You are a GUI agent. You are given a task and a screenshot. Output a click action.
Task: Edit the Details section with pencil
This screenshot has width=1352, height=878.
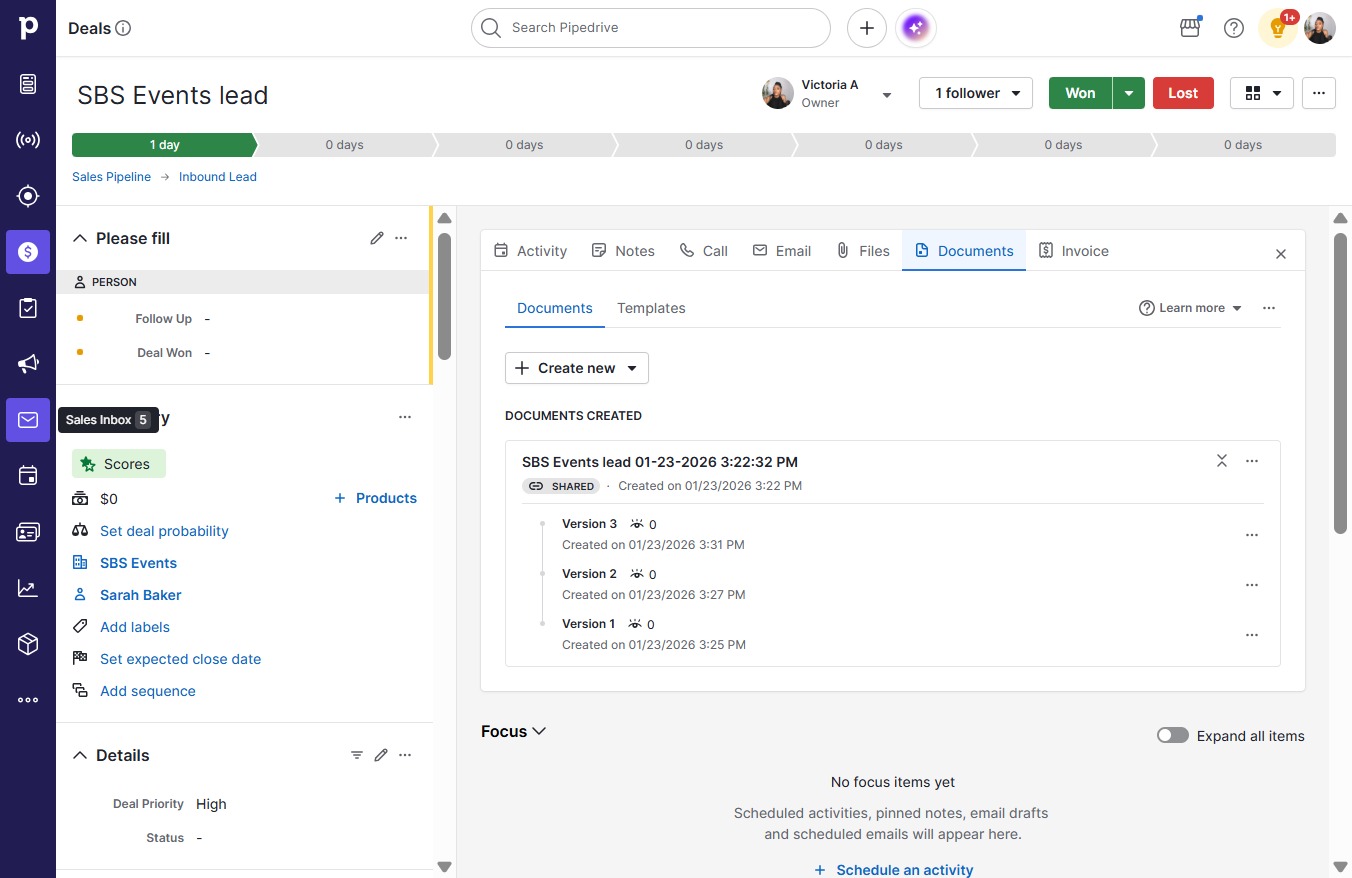(x=381, y=755)
